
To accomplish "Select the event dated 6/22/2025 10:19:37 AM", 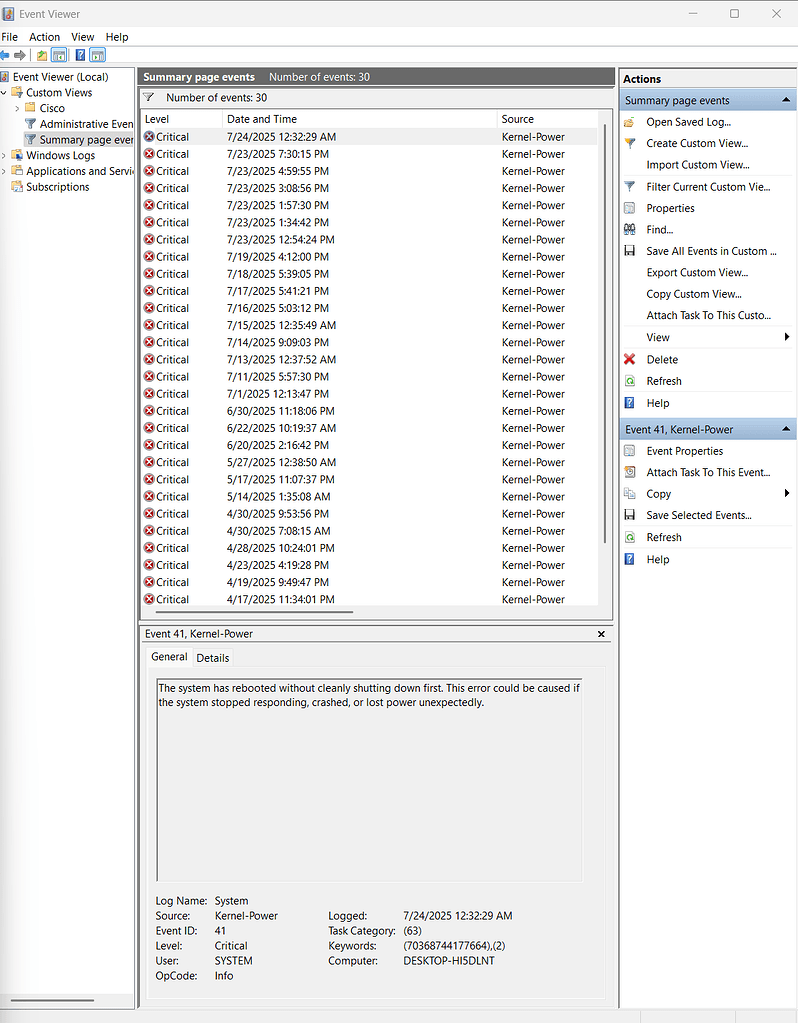I will click(369, 428).
